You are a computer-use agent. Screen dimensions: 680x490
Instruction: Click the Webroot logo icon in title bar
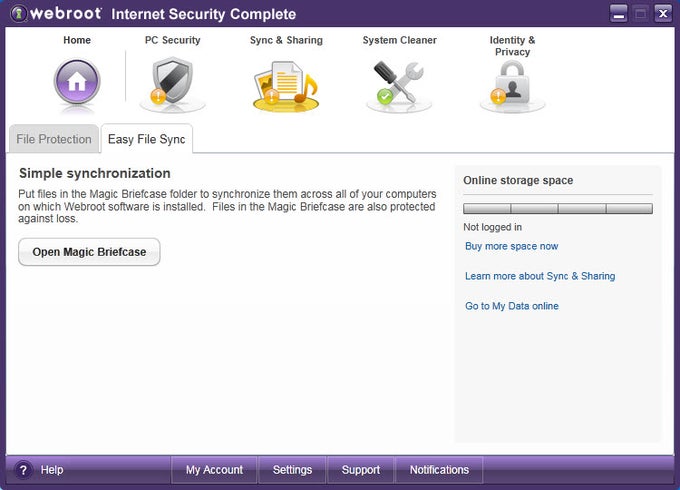[x=19, y=13]
